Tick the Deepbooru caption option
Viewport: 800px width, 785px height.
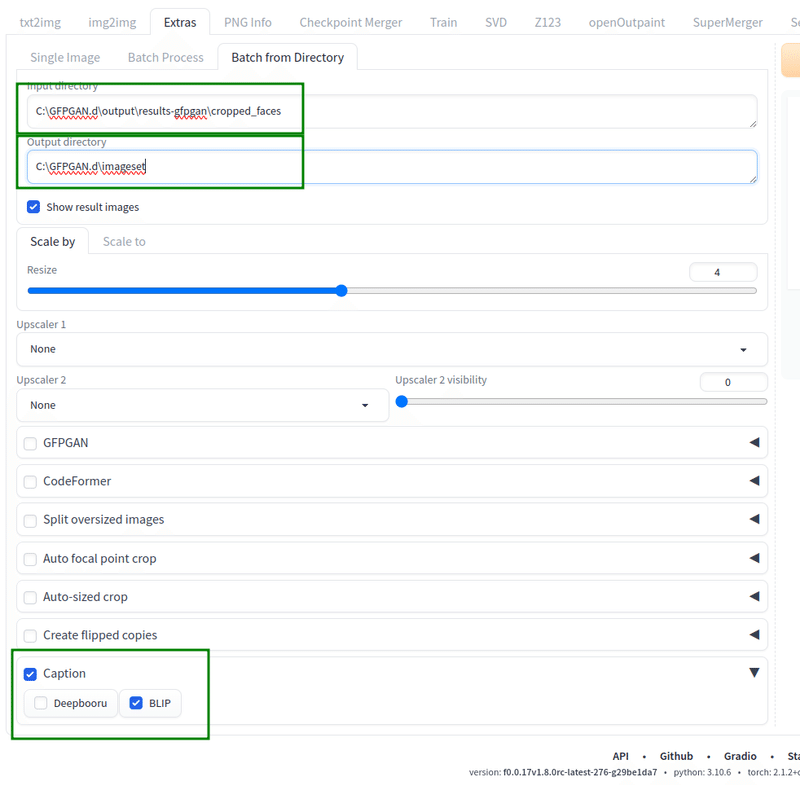click(x=41, y=703)
